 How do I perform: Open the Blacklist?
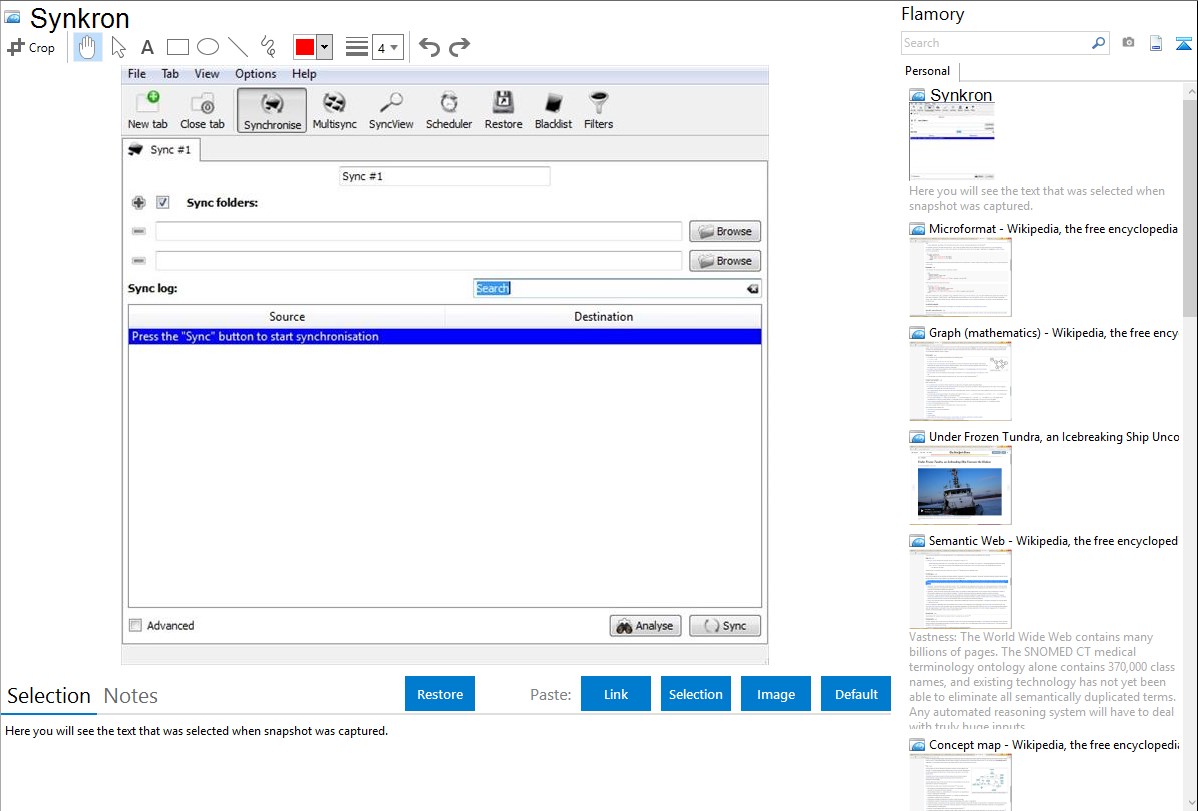pos(553,110)
